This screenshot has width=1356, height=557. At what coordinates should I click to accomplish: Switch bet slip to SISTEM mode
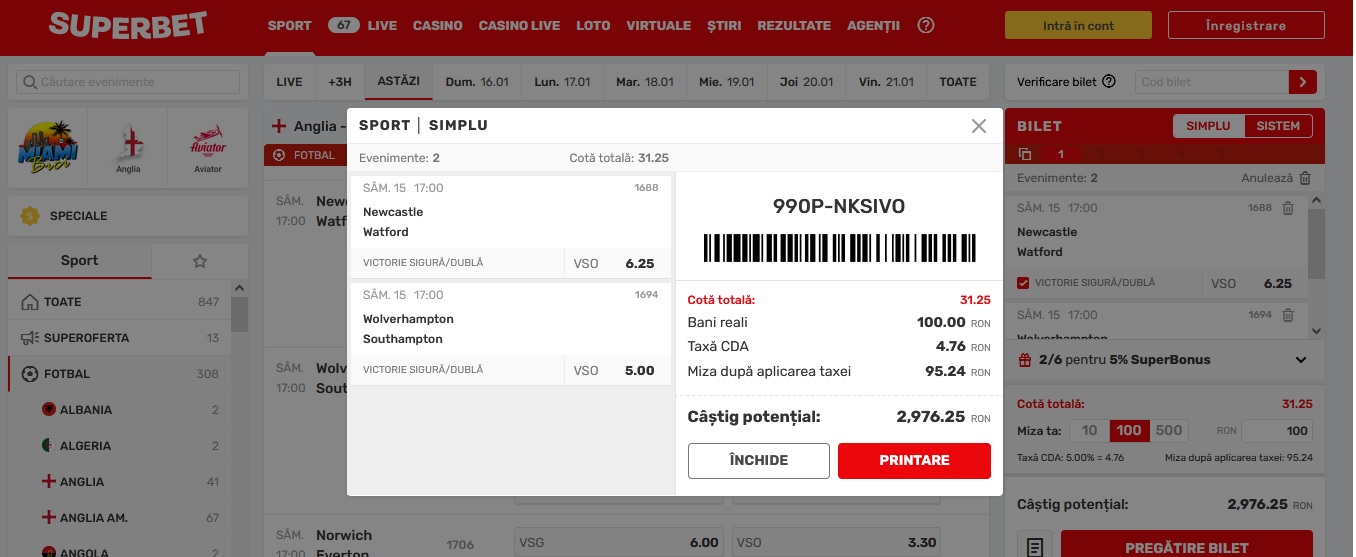(x=1279, y=126)
